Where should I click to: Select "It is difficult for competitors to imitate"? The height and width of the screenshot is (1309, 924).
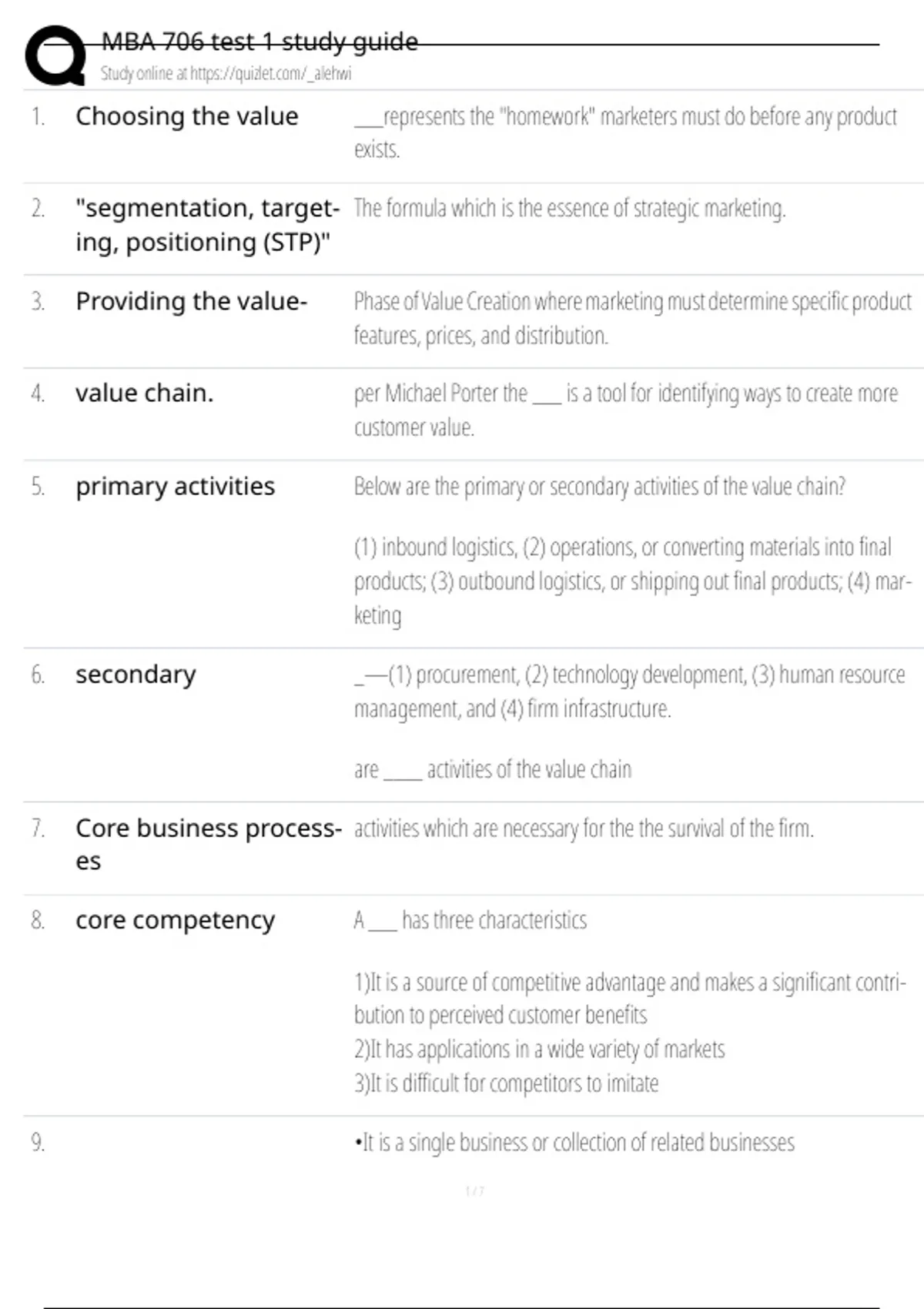point(506,1083)
